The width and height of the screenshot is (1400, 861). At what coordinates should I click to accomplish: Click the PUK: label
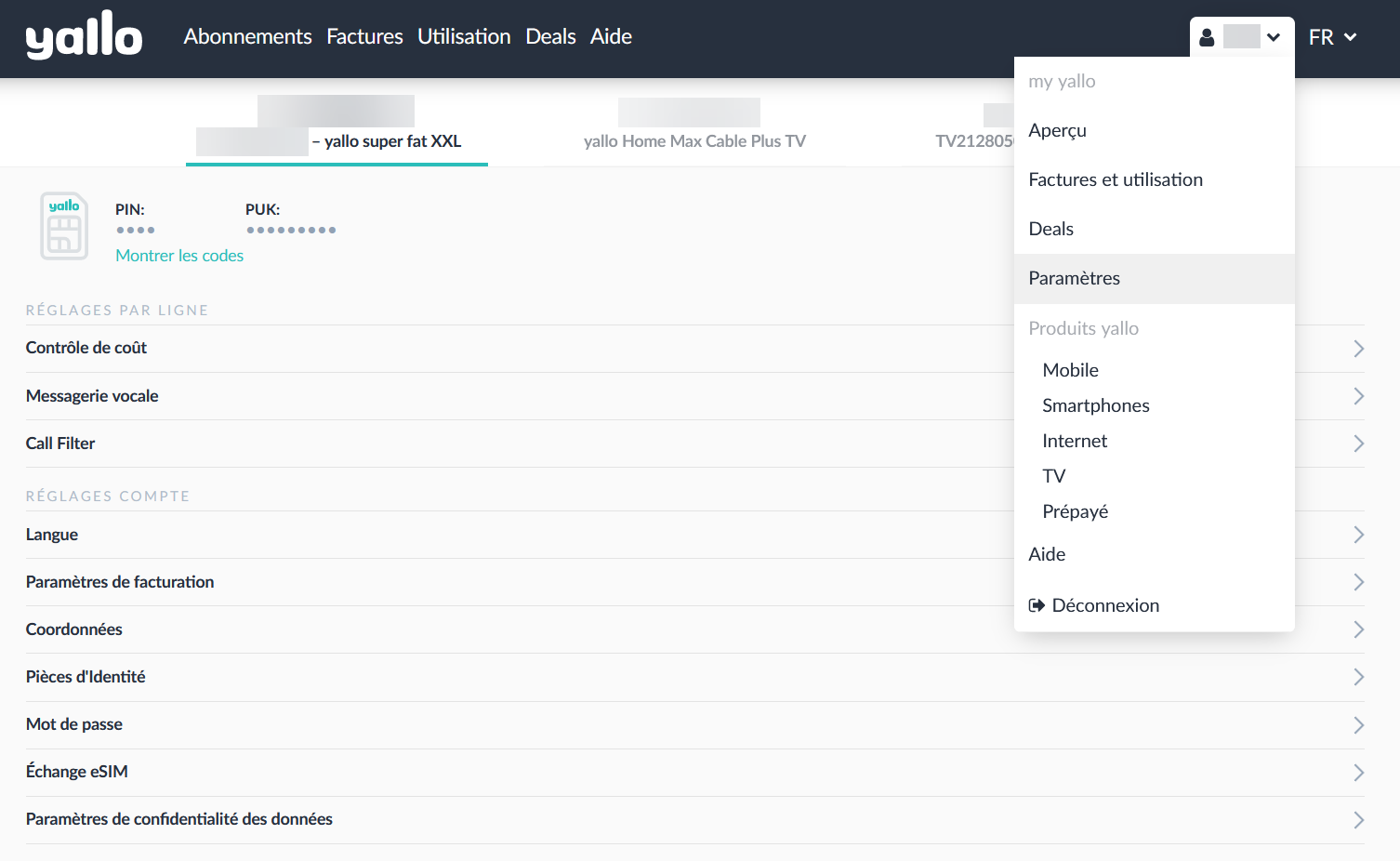tap(263, 209)
